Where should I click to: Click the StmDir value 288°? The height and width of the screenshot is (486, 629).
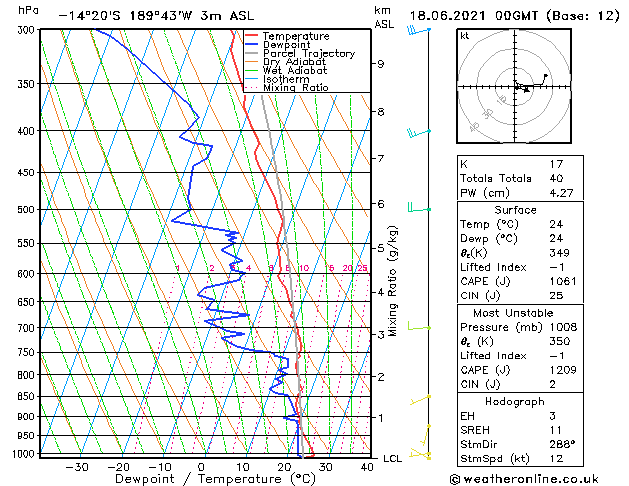[x=562, y=444]
